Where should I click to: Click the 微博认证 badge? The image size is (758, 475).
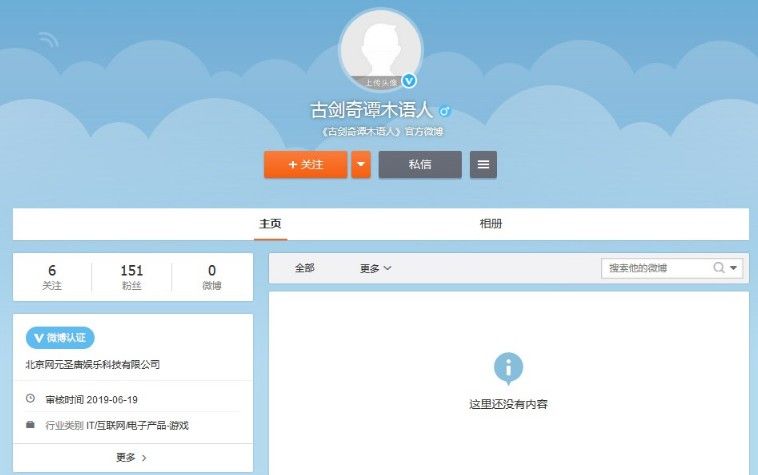[x=60, y=338]
